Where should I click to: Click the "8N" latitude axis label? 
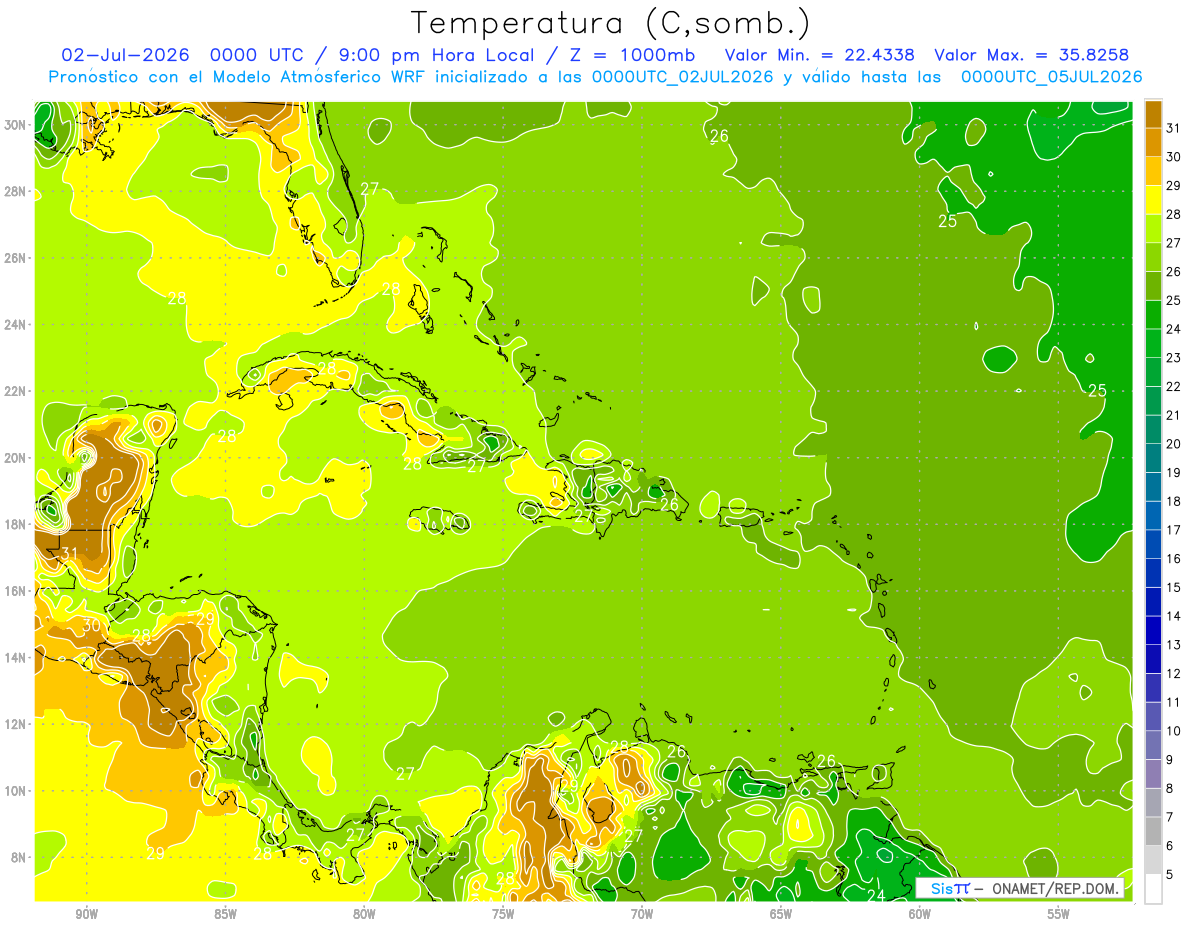(18, 857)
